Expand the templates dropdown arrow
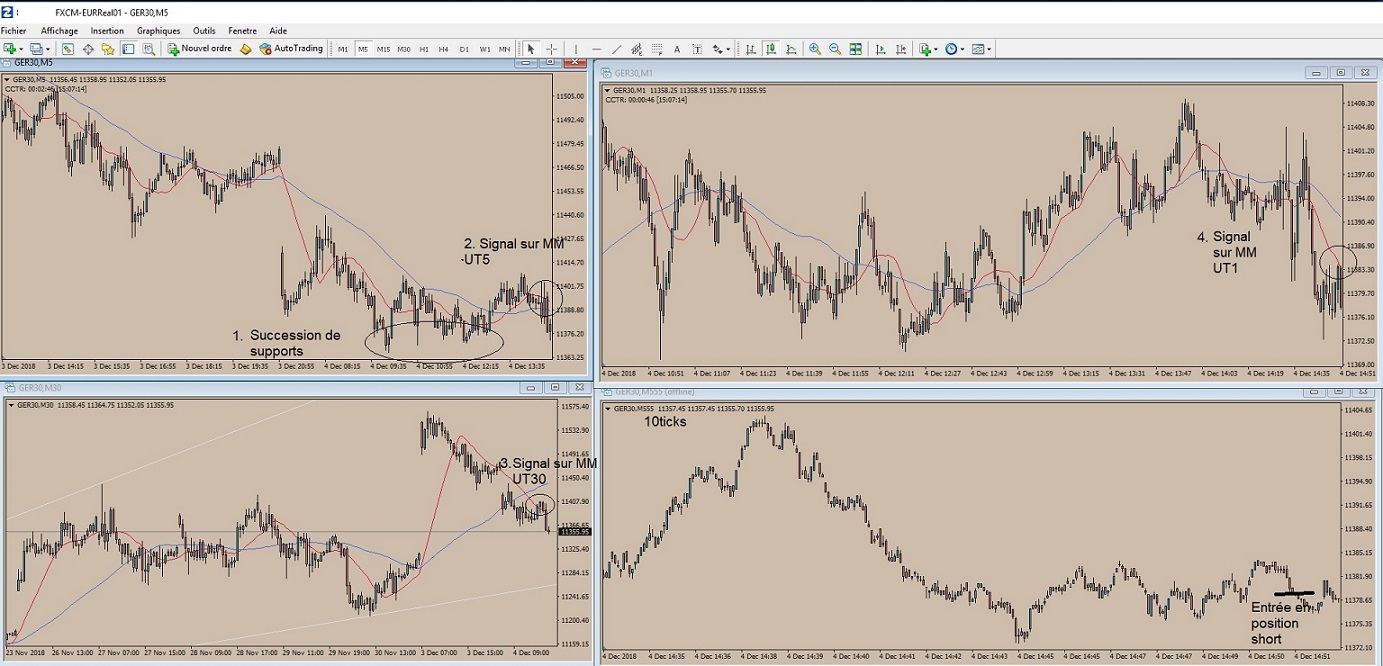The height and width of the screenshot is (666, 1383). (990, 49)
